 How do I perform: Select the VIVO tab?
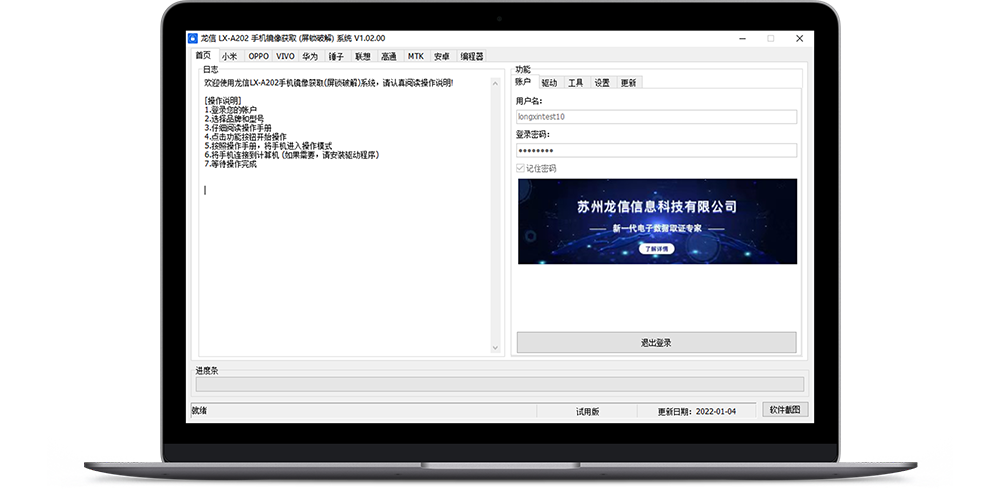(x=285, y=57)
